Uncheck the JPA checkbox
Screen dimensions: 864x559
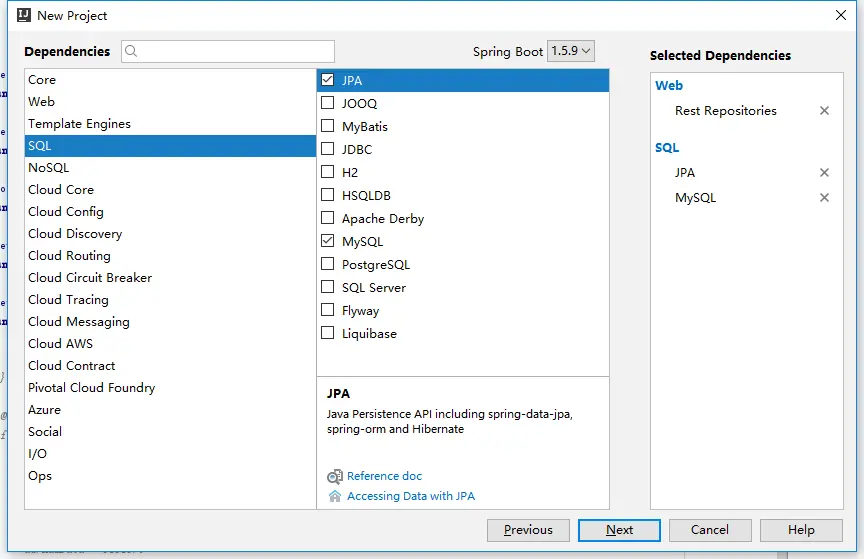327,80
